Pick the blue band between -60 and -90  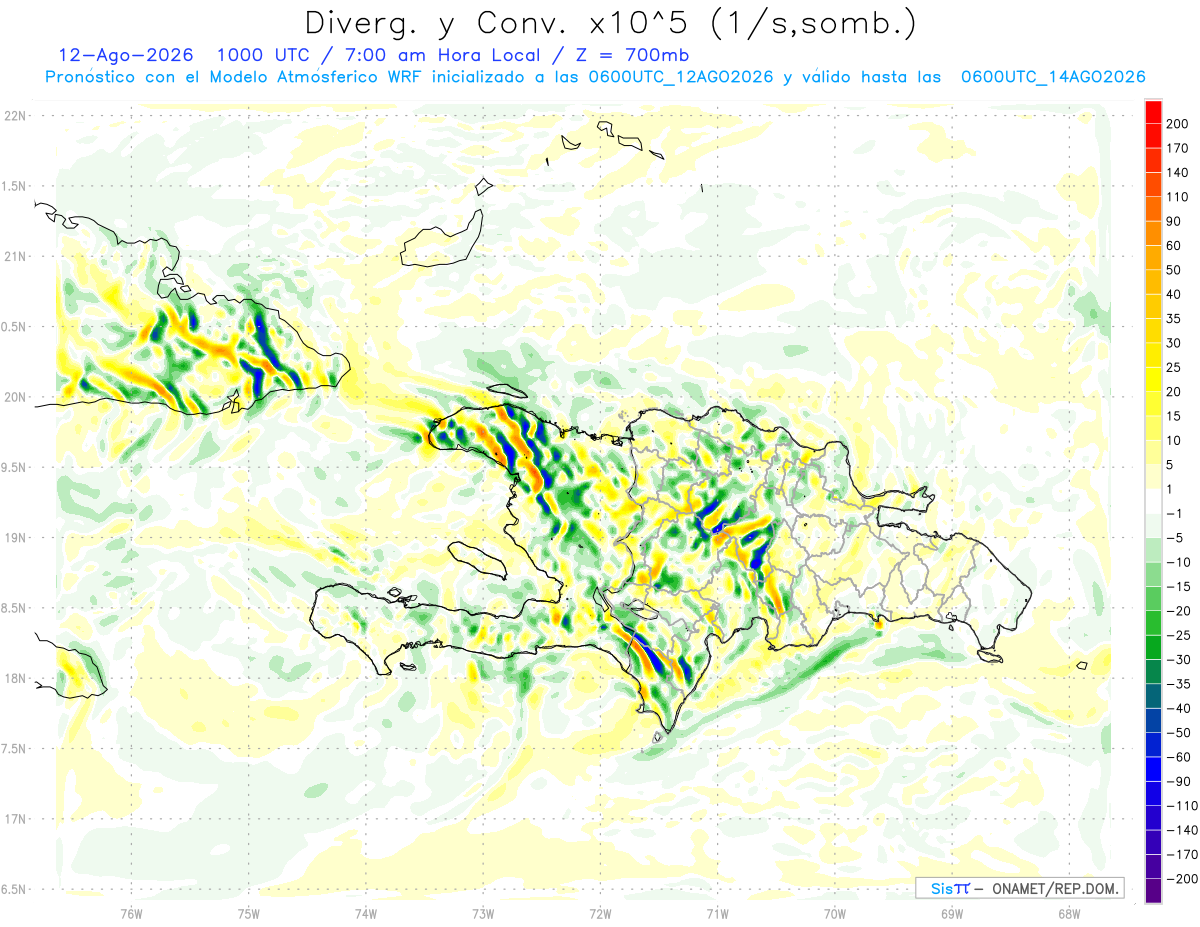tap(1153, 769)
